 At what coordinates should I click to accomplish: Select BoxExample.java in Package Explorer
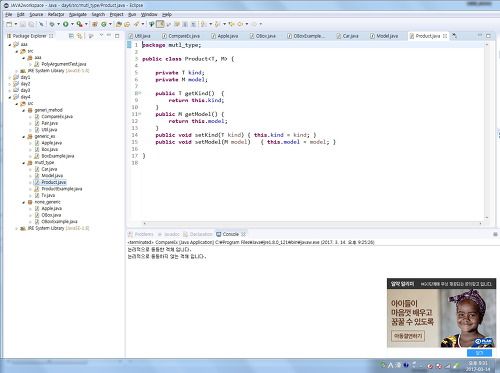(58, 156)
